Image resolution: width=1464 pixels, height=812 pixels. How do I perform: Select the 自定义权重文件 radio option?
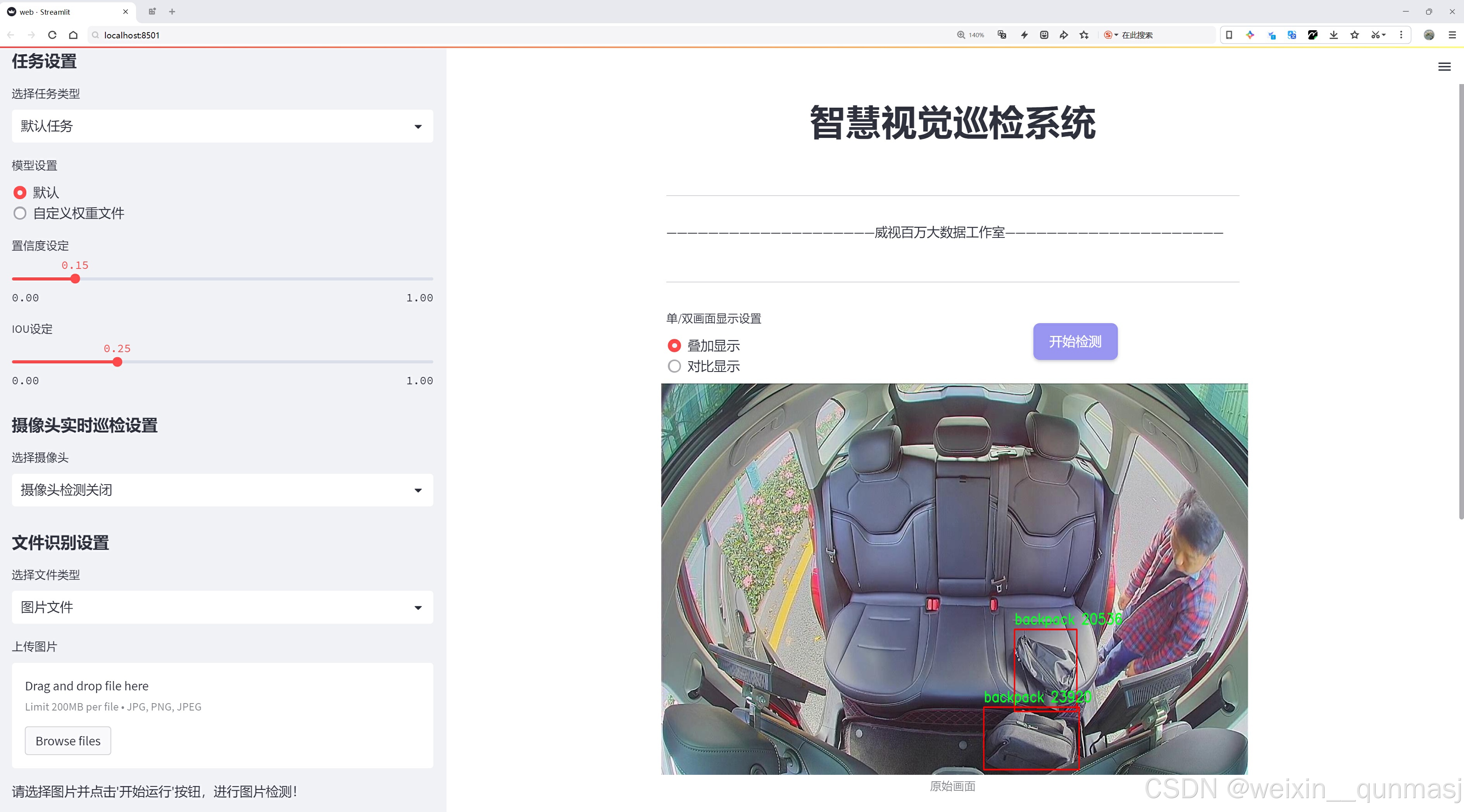click(20, 213)
